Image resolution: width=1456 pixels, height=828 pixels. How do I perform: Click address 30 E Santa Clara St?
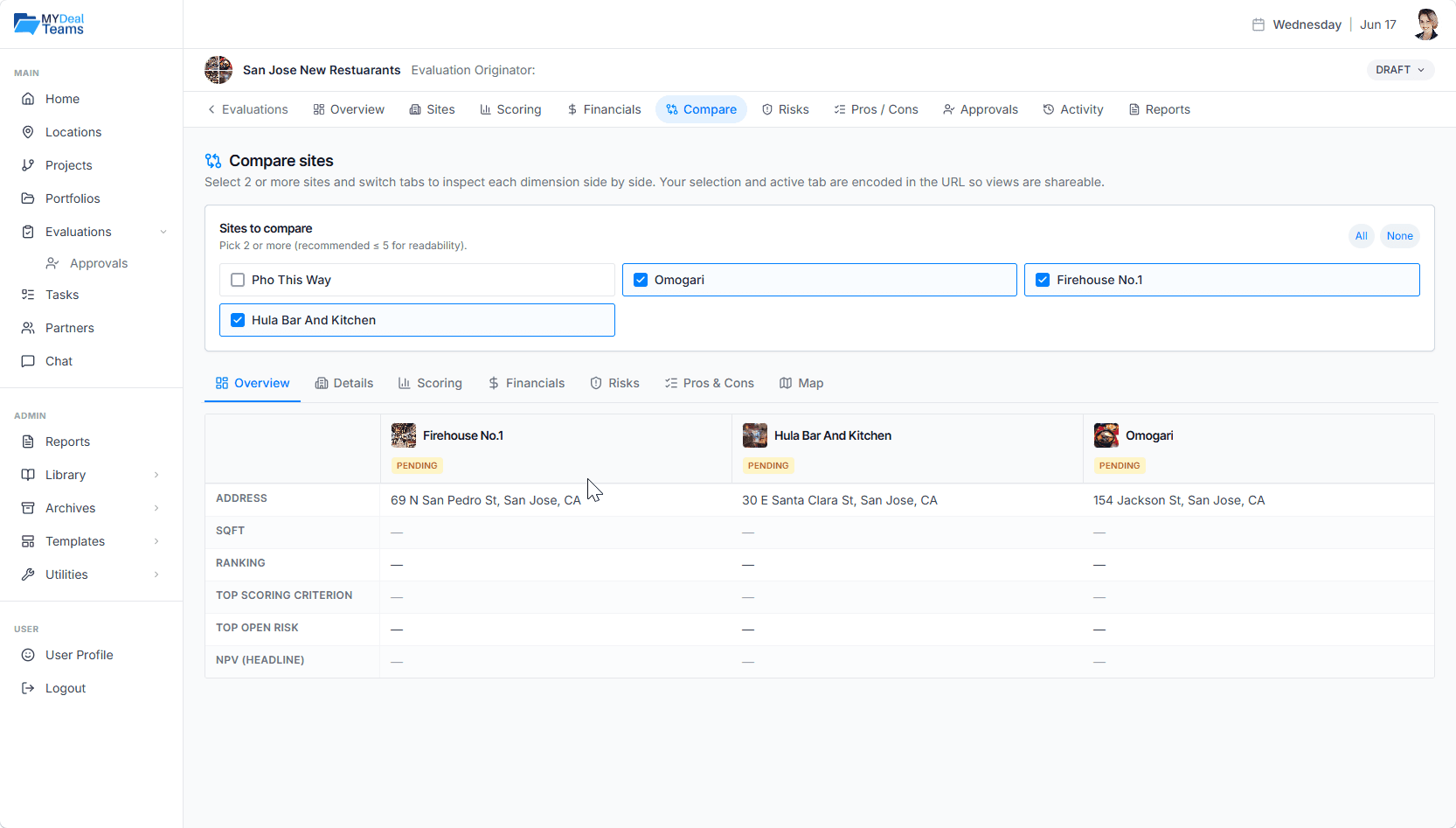pyautogui.click(x=840, y=500)
